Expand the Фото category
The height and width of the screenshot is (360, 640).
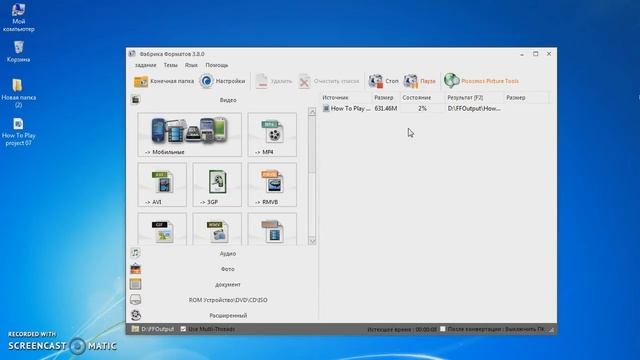[x=223, y=269]
